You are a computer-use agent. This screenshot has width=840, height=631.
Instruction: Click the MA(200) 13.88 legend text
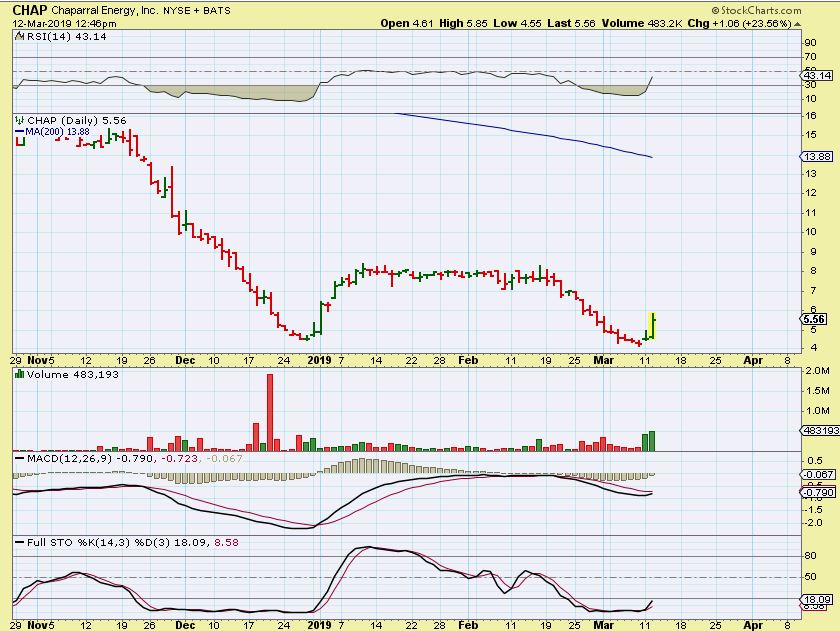(x=57, y=132)
